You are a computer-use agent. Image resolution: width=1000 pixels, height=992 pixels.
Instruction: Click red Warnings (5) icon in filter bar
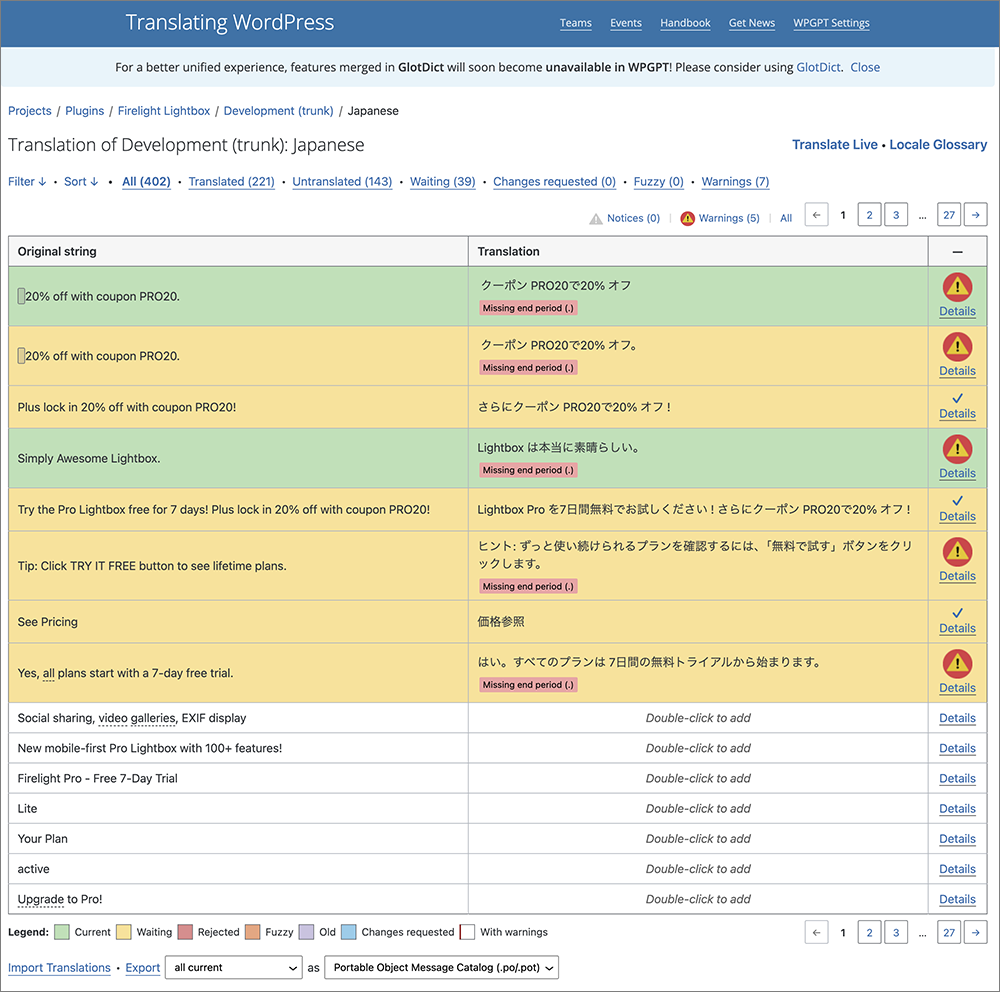tap(687, 218)
